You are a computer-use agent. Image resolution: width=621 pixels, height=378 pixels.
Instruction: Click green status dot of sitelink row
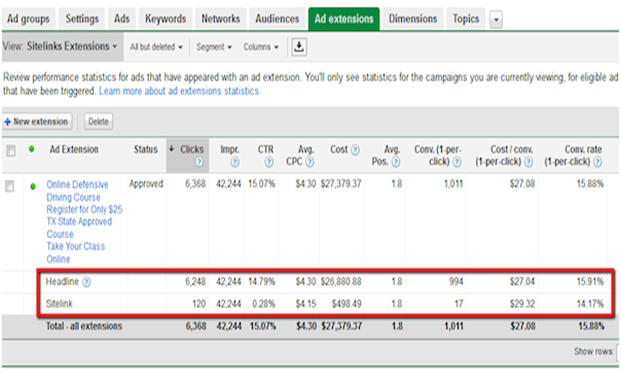click(32, 186)
